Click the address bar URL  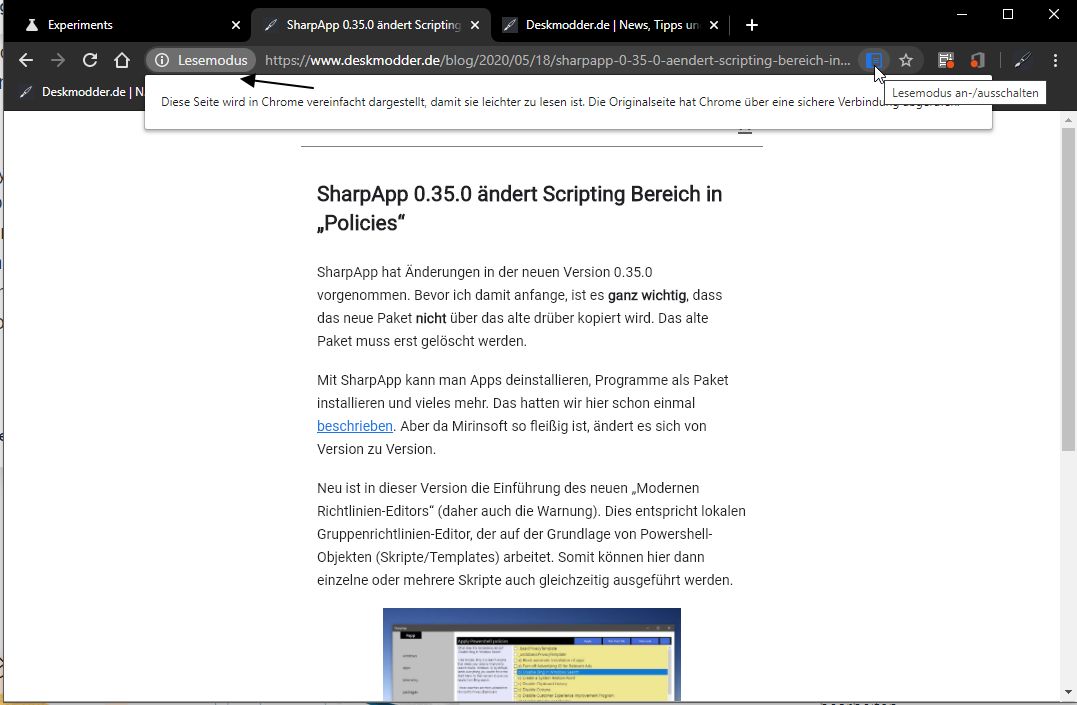click(557, 60)
